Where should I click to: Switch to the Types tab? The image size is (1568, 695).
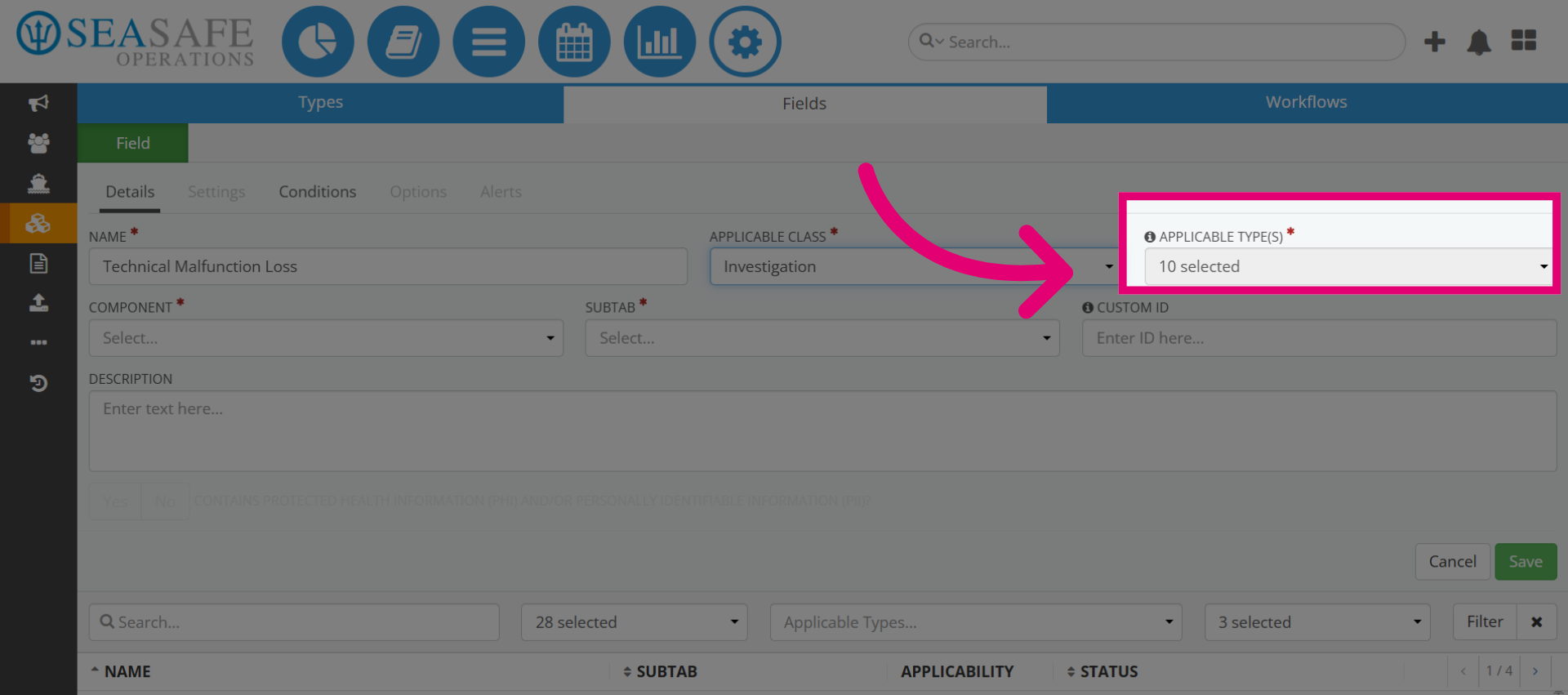click(320, 103)
